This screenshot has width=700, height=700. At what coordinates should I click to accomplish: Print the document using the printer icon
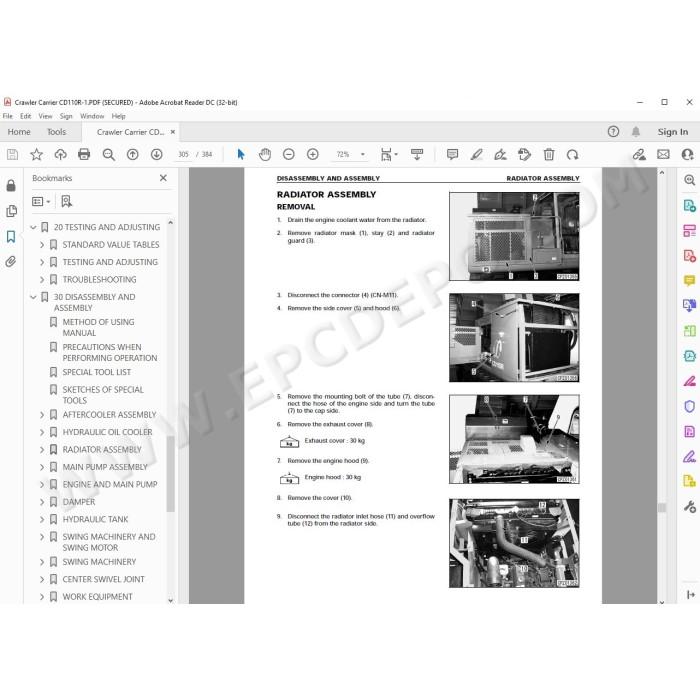84,154
